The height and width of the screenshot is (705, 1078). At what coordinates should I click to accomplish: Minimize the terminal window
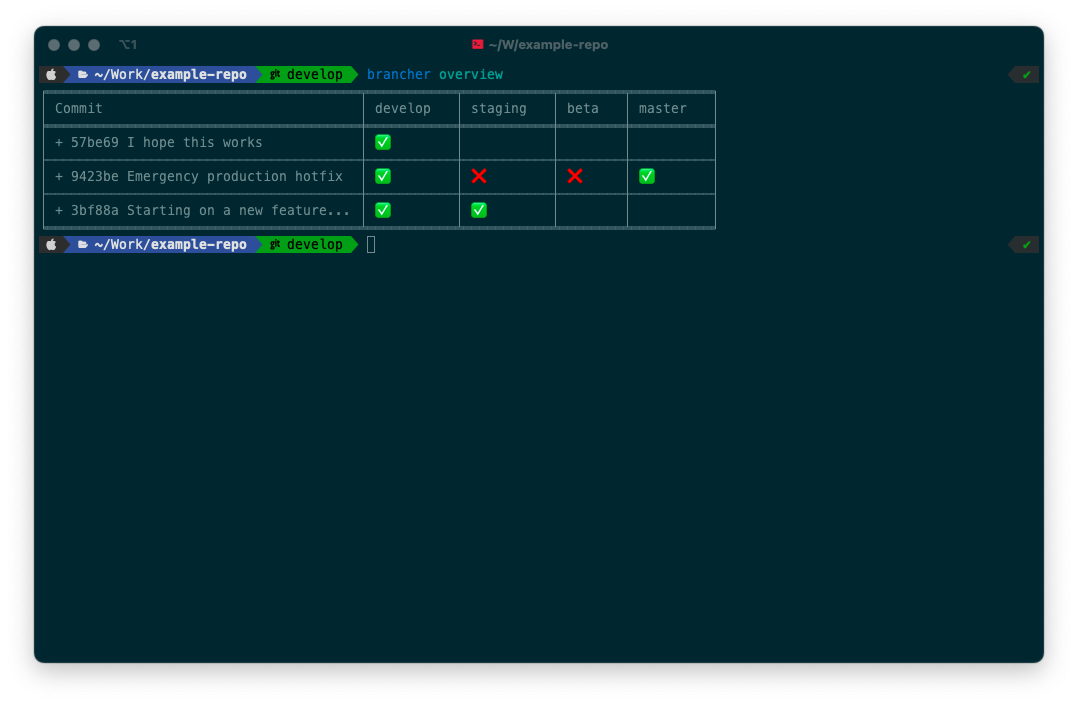coord(74,45)
